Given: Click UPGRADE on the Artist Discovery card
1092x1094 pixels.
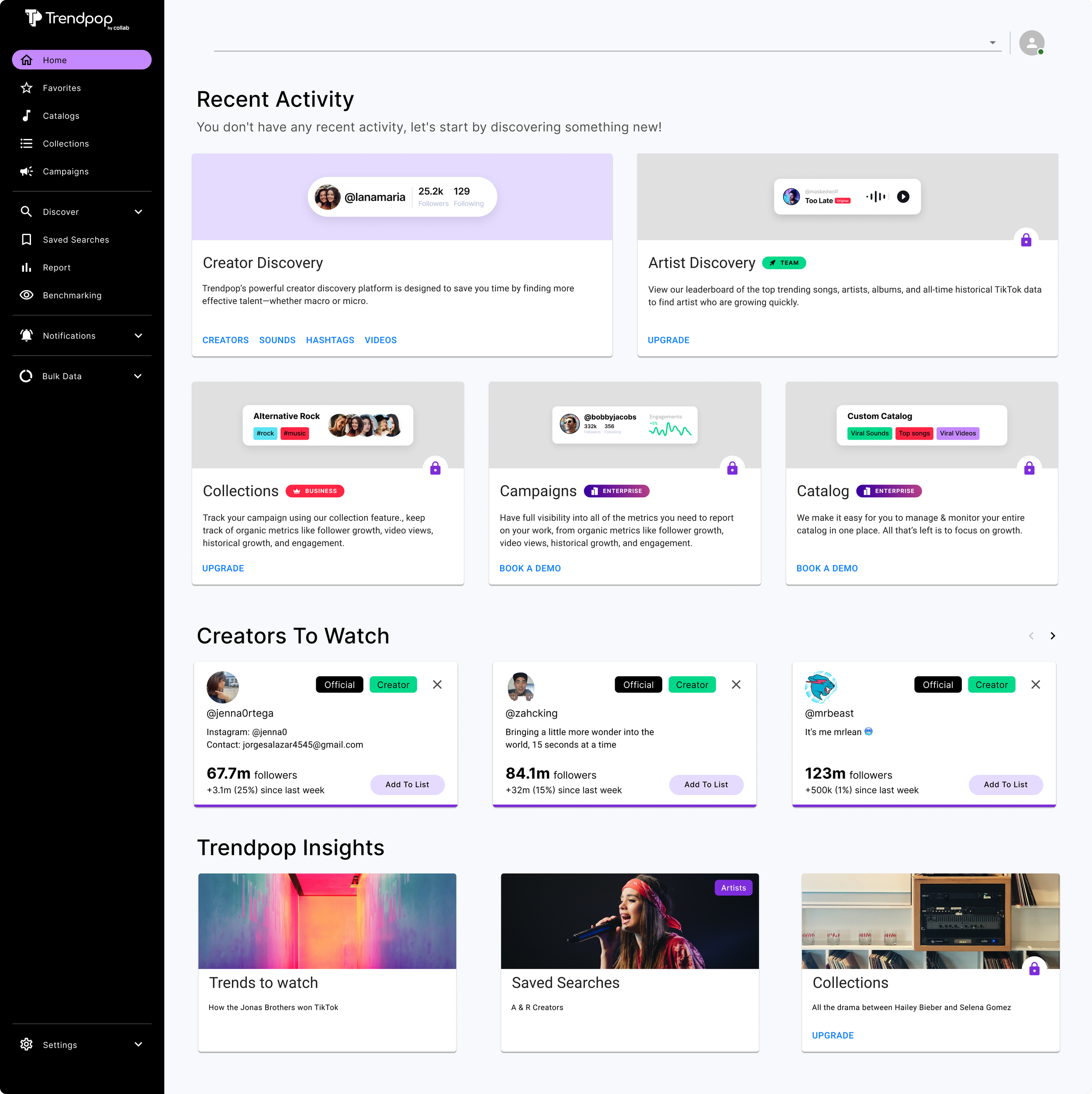Looking at the screenshot, I should coord(668,340).
